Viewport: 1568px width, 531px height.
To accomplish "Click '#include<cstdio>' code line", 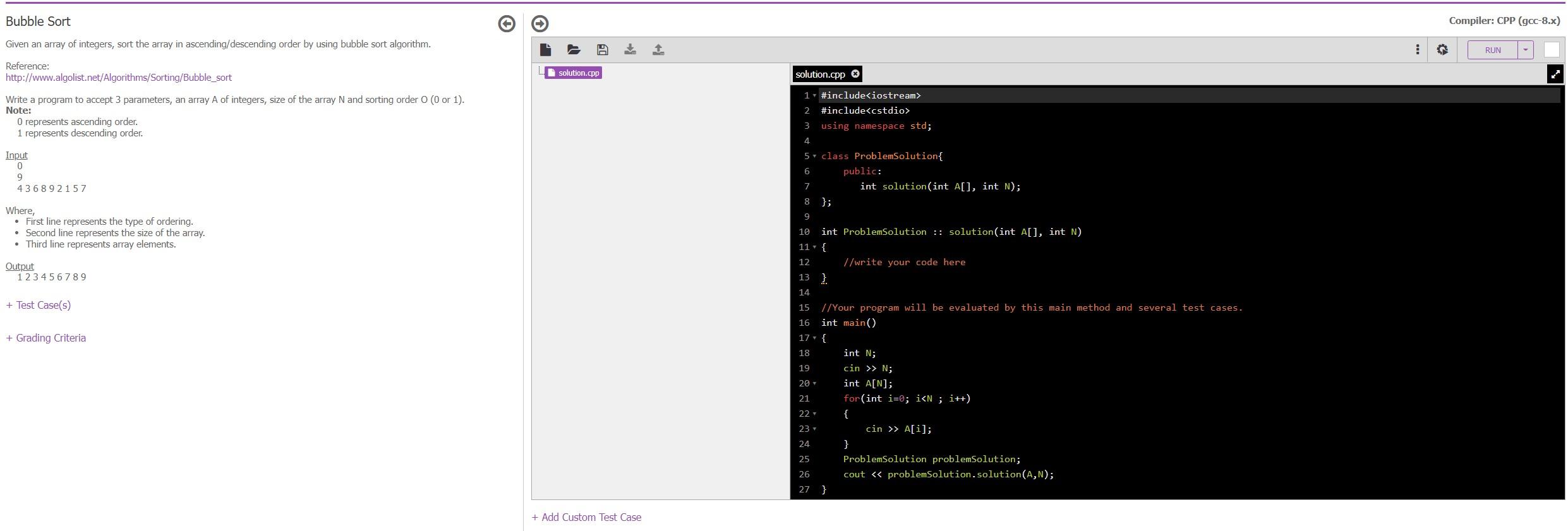I will [865, 110].
